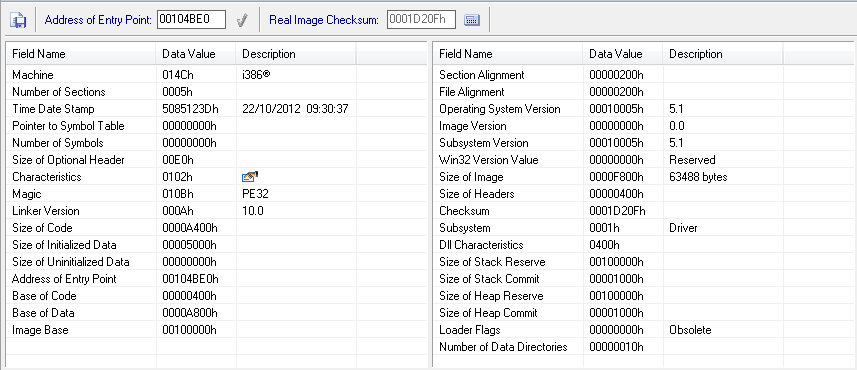Select the Size of Image value 0000F800h

point(617,177)
